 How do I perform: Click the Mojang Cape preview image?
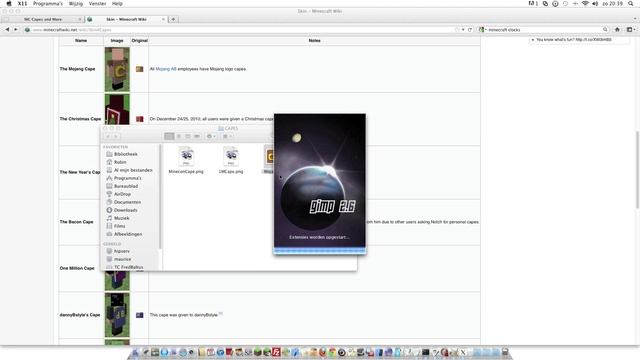(117, 69)
